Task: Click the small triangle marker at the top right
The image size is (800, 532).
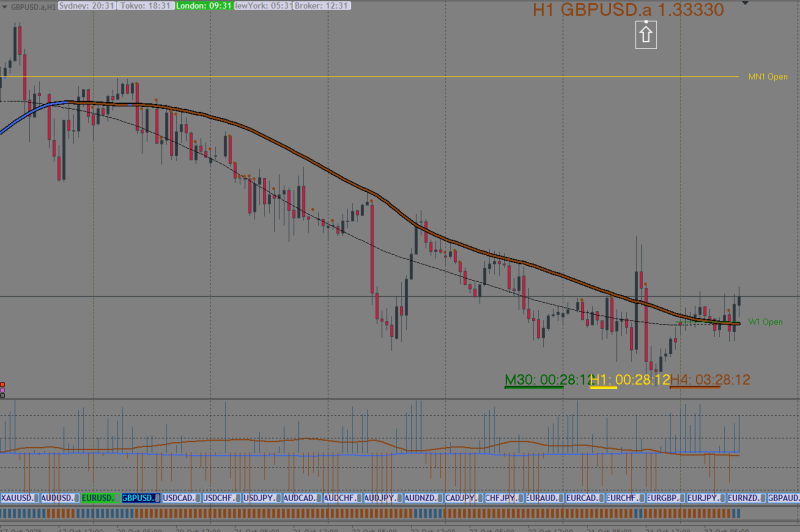Action: tap(745, 3)
